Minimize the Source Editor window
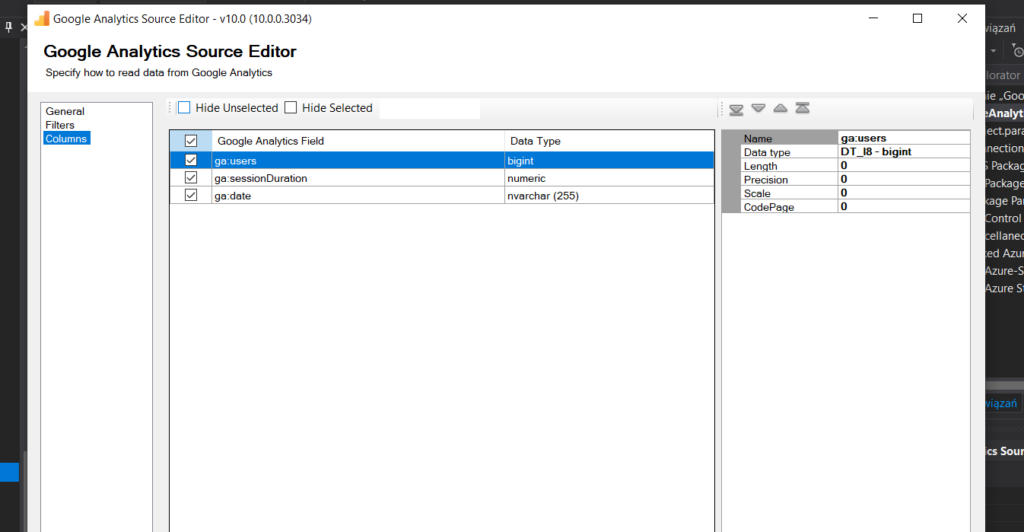Viewport: 1024px width, 532px height. [873, 18]
